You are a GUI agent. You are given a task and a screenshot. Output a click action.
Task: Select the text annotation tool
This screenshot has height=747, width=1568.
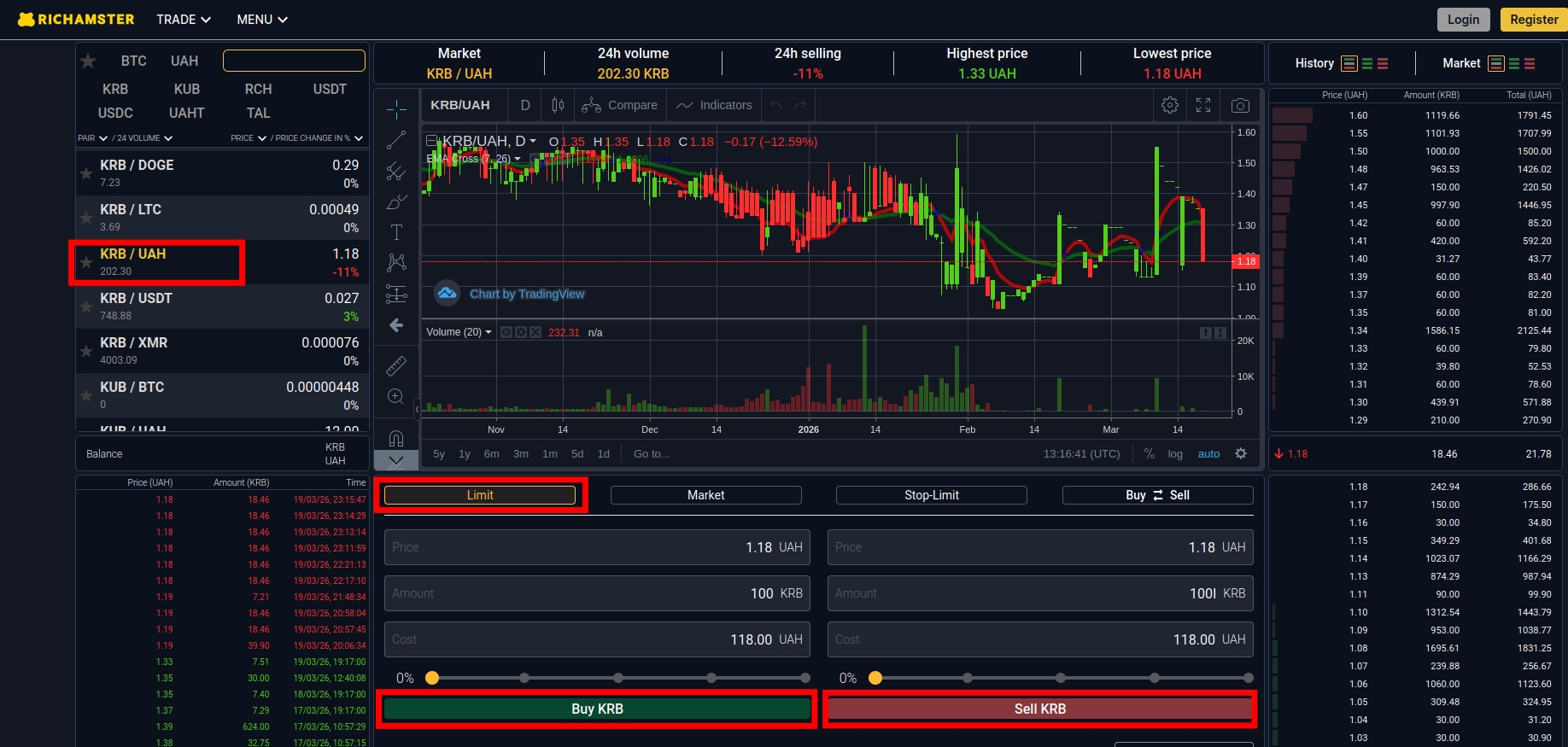click(396, 232)
